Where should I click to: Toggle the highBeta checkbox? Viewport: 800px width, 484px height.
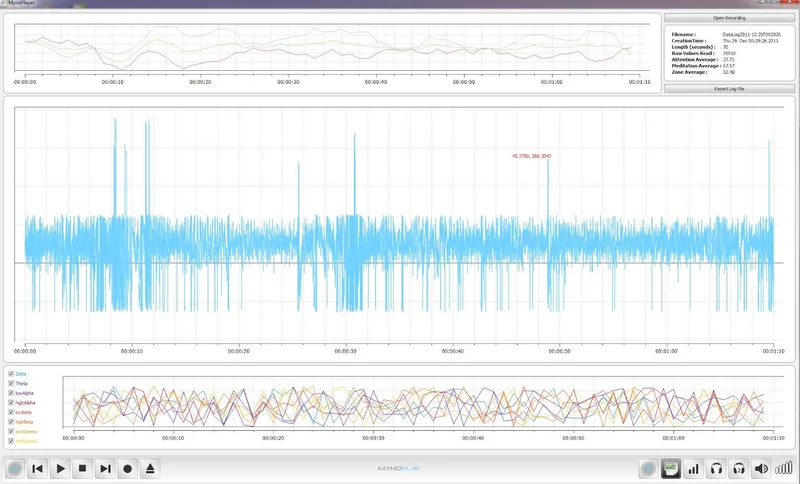[11, 422]
